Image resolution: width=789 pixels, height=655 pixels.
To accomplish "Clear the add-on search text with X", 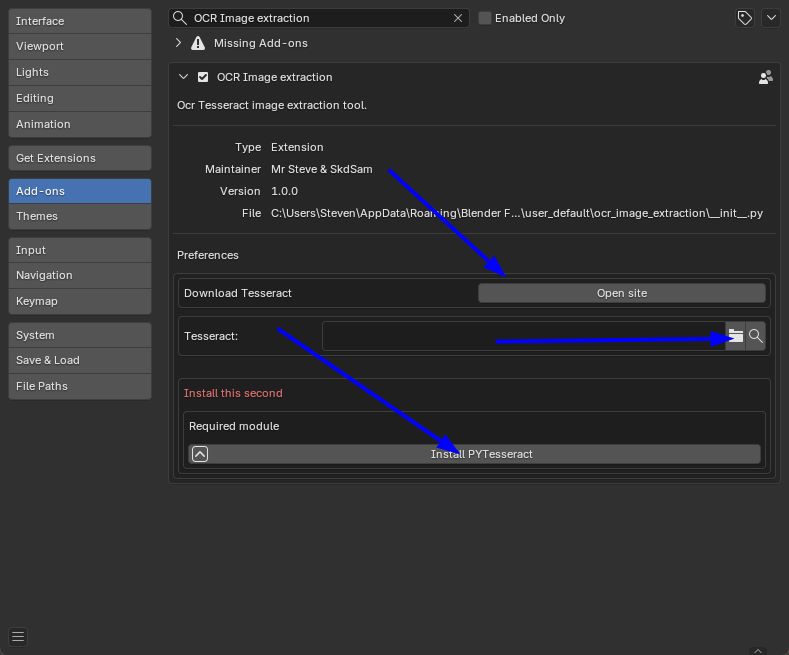I will tap(459, 18).
